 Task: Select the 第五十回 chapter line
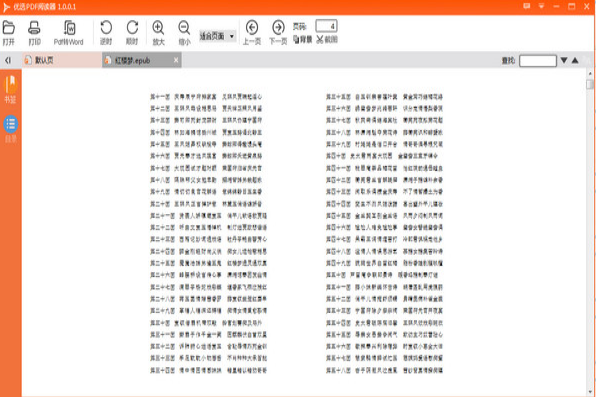(x=382, y=275)
